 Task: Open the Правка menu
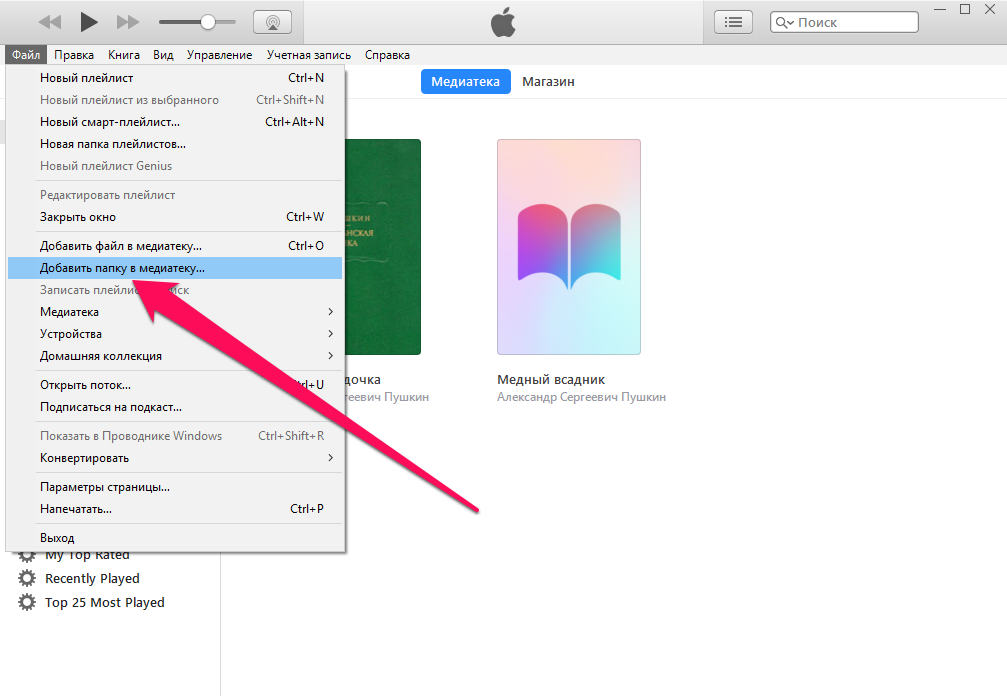tap(75, 55)
